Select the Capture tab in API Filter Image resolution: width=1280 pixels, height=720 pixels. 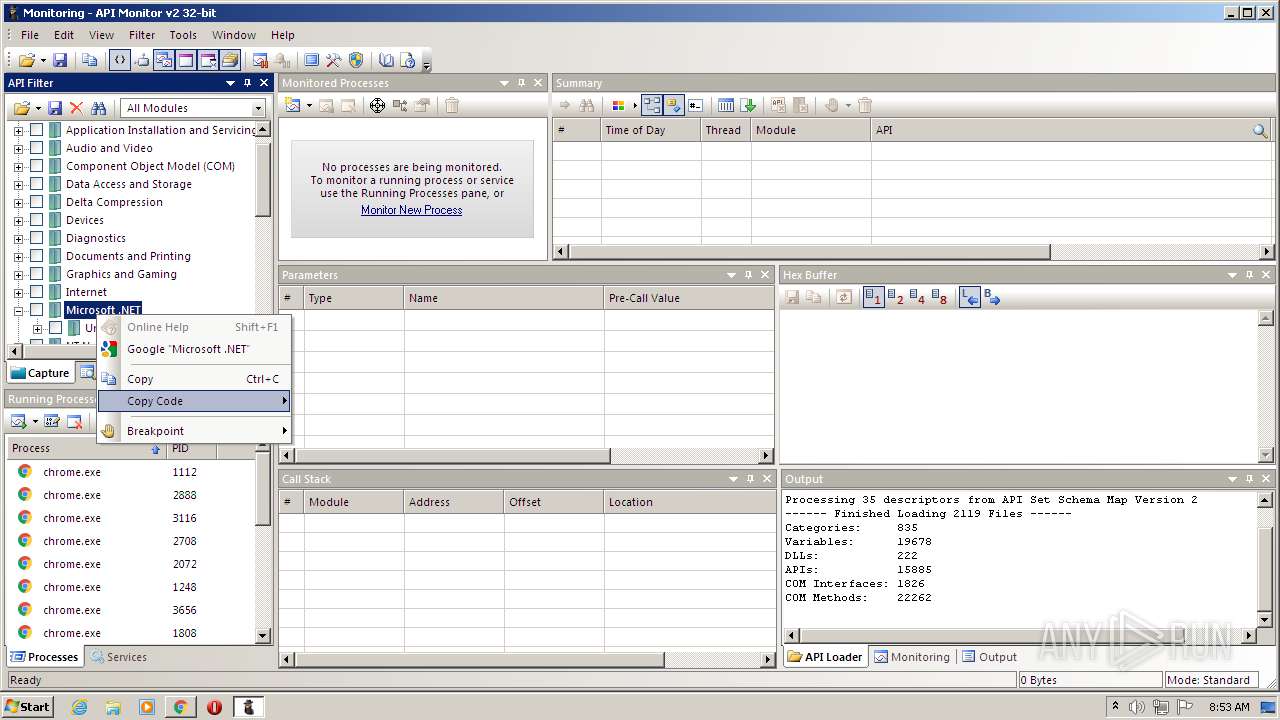(40, 373)
